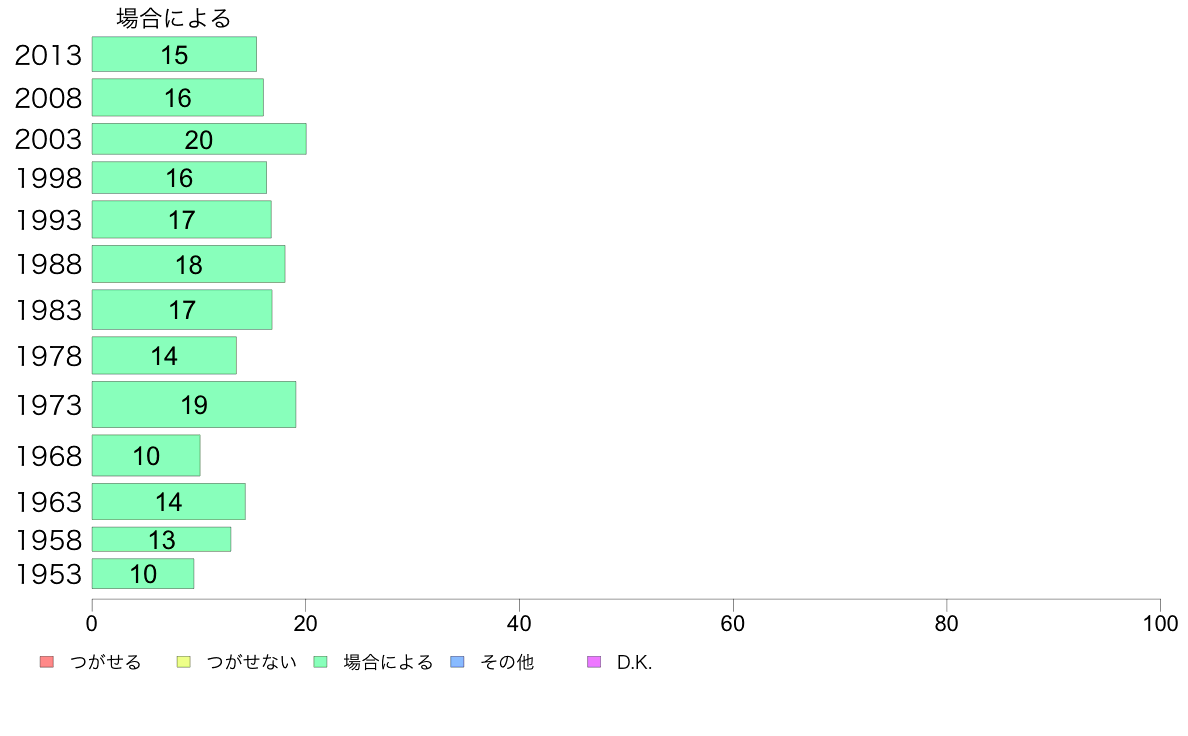Select the 1978 bar with value 14
1188x736 pixels.
point(164,355)
